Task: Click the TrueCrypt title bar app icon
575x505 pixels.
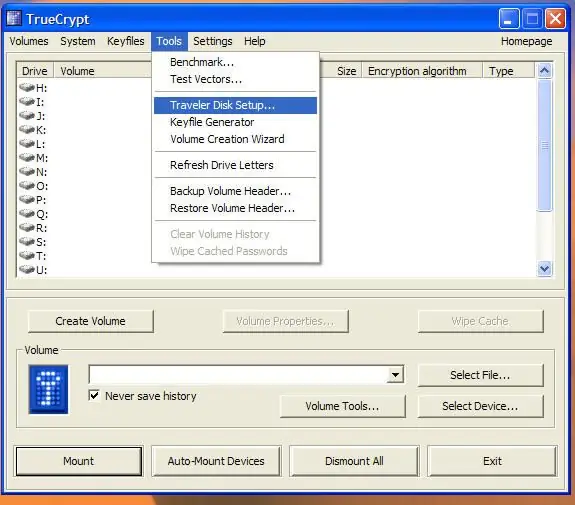Action: 14,18
